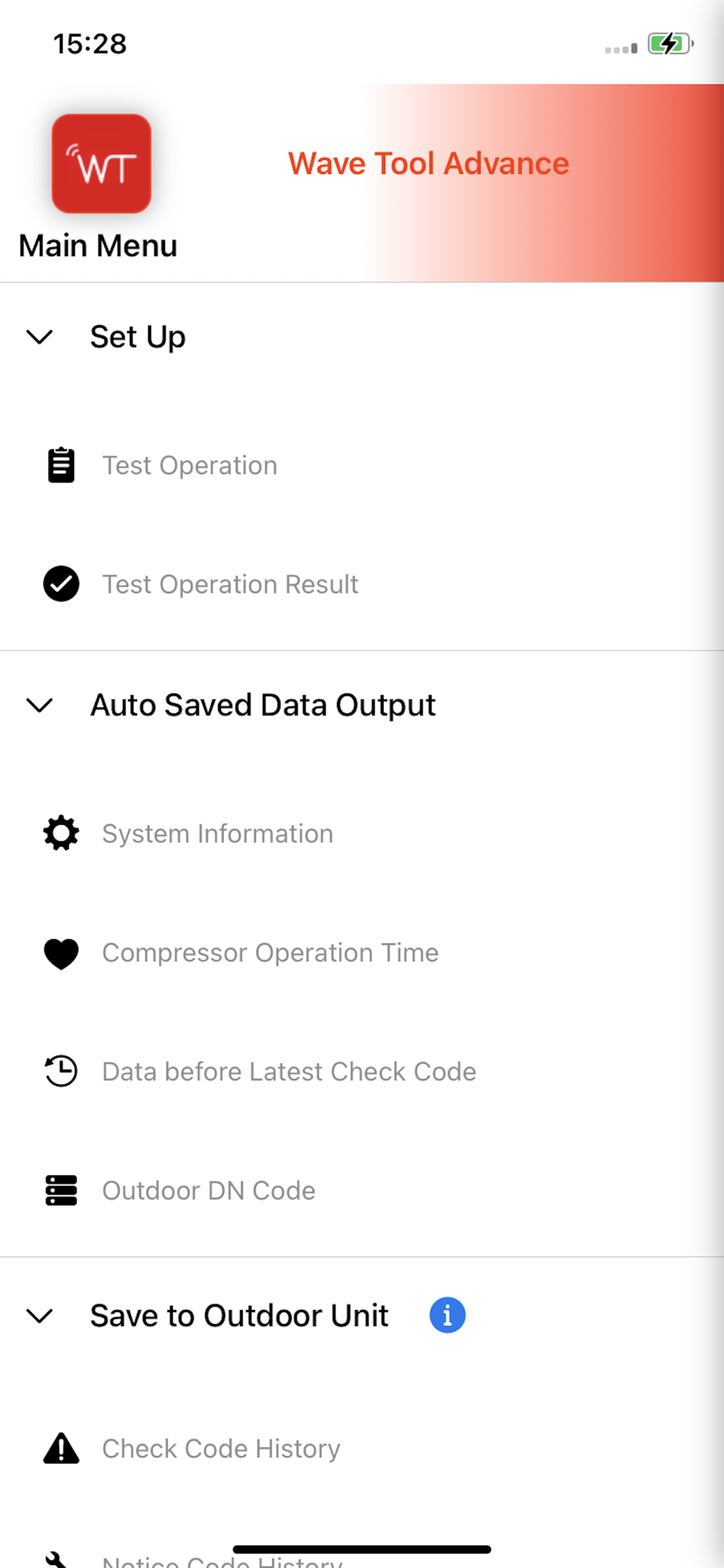Viewport: 724px width, 1568px height.
Task: Tap the server stack icon for Outdoor DN Code
Action: point(61,1190)
